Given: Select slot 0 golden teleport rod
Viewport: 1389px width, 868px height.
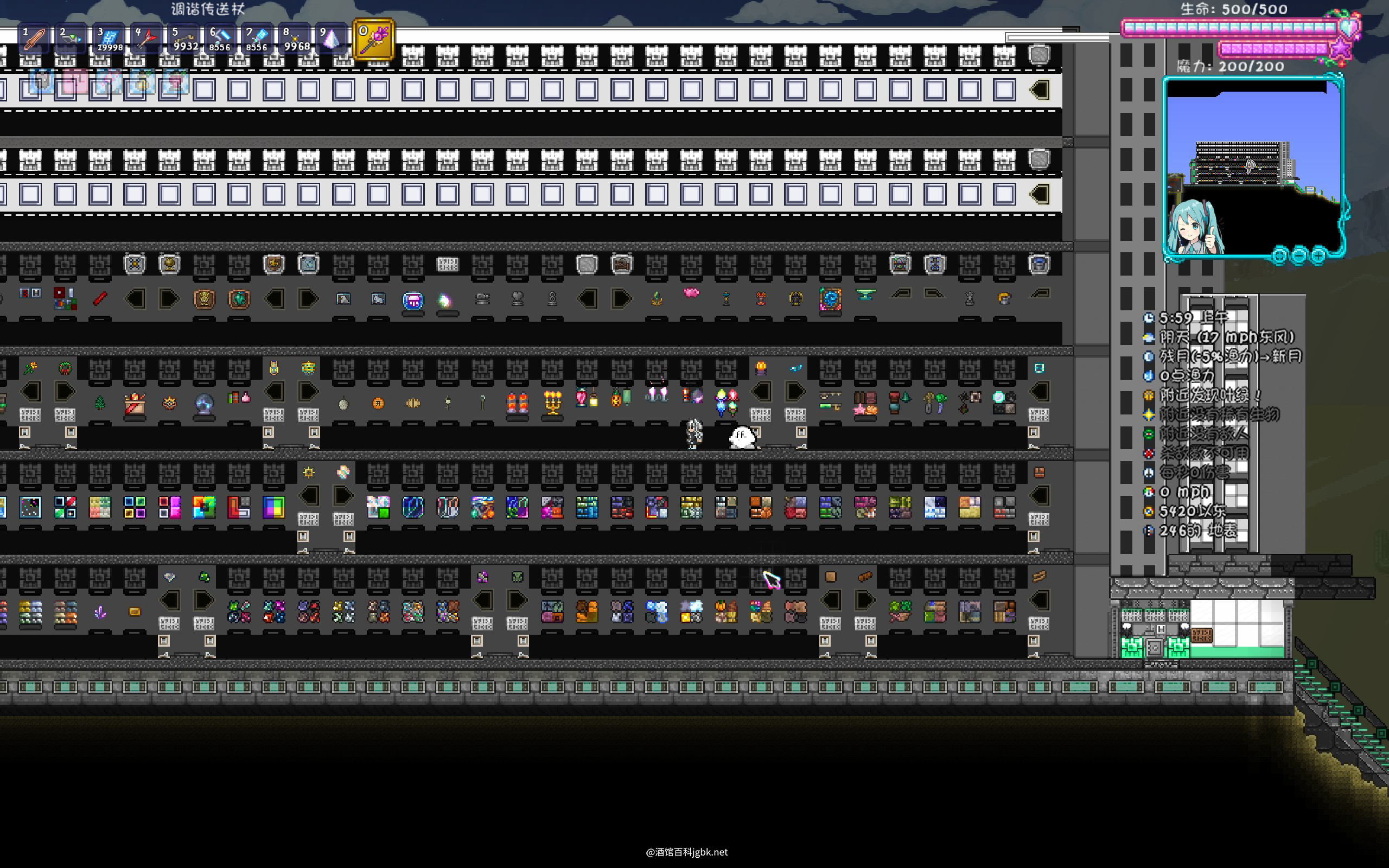Looking at the screenshot, I should (x=374, y=39).
